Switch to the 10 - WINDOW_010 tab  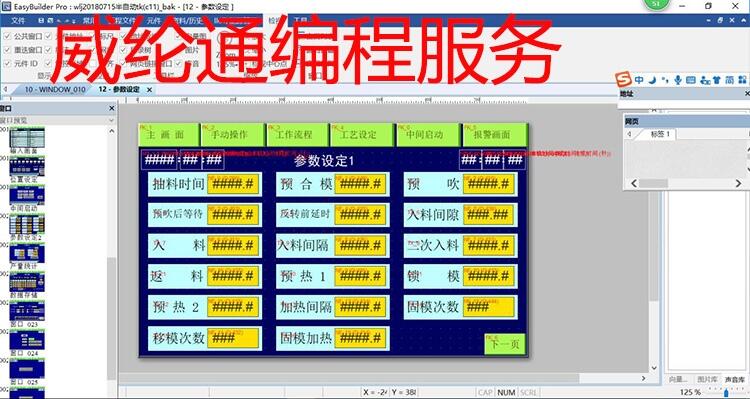[55, 89]
